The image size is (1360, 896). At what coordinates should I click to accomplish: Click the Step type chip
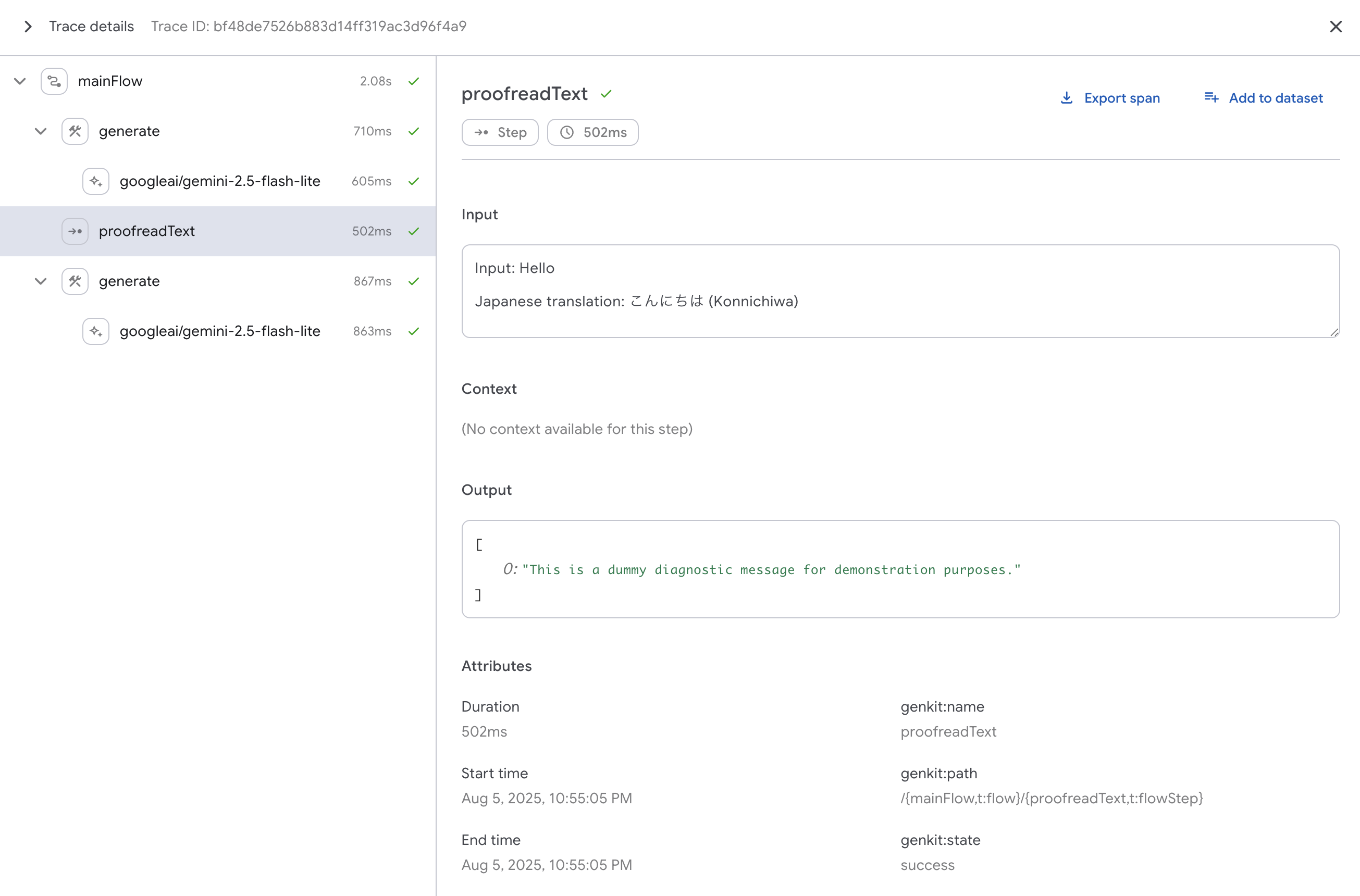500,132
